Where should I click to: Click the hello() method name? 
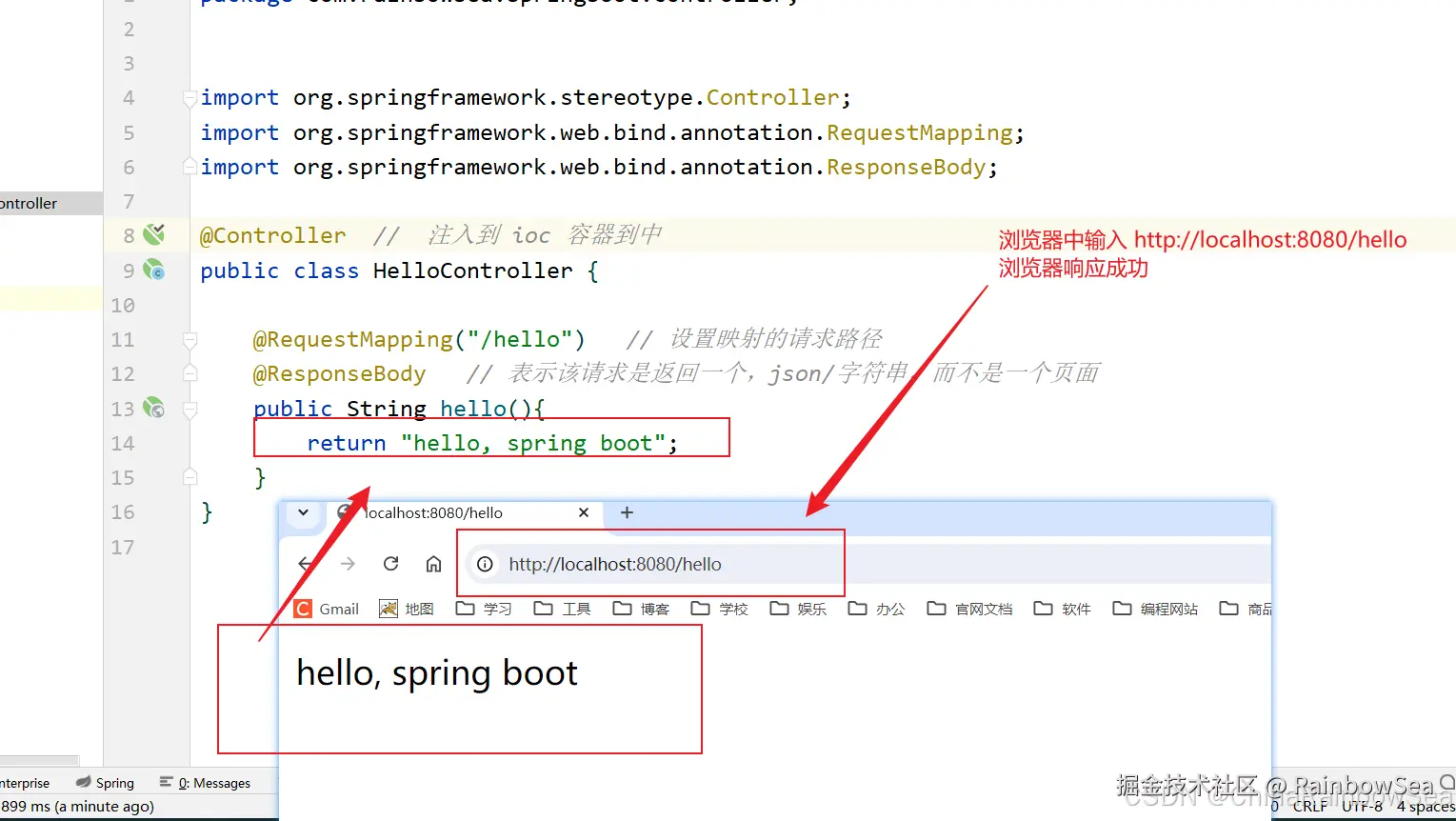pyautogui.click(x=472, y=409)
